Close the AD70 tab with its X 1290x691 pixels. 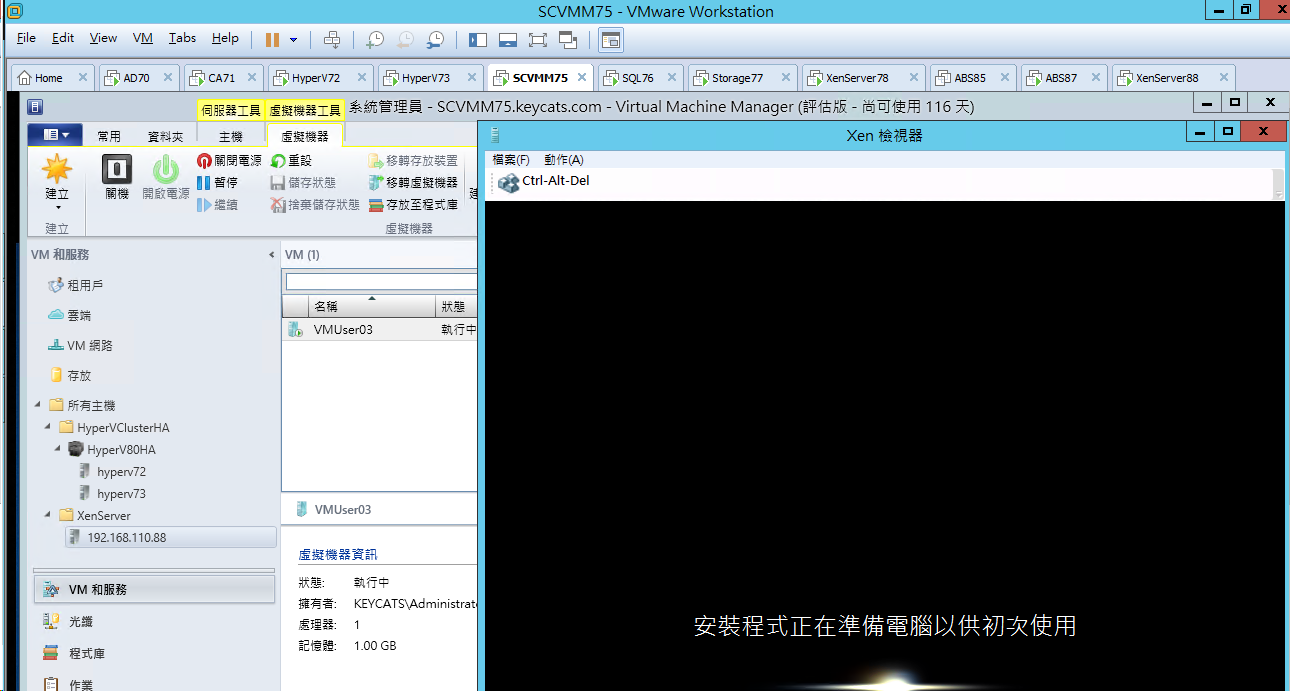pyautogui.click(x=168, y=77)
